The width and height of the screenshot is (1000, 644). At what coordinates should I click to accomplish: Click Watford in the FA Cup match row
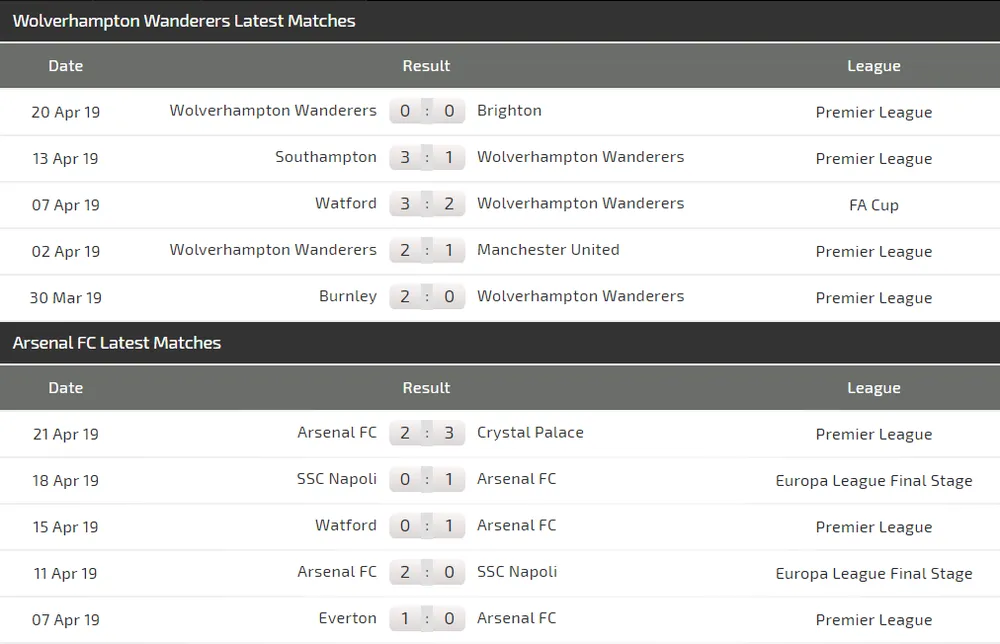[346, 204]
